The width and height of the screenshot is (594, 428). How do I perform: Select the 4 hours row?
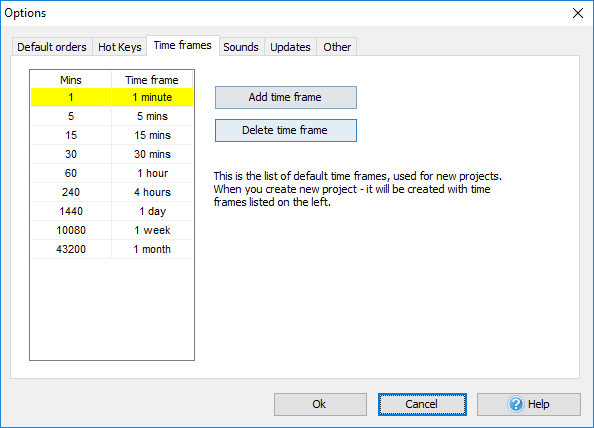tap(112, 192)
